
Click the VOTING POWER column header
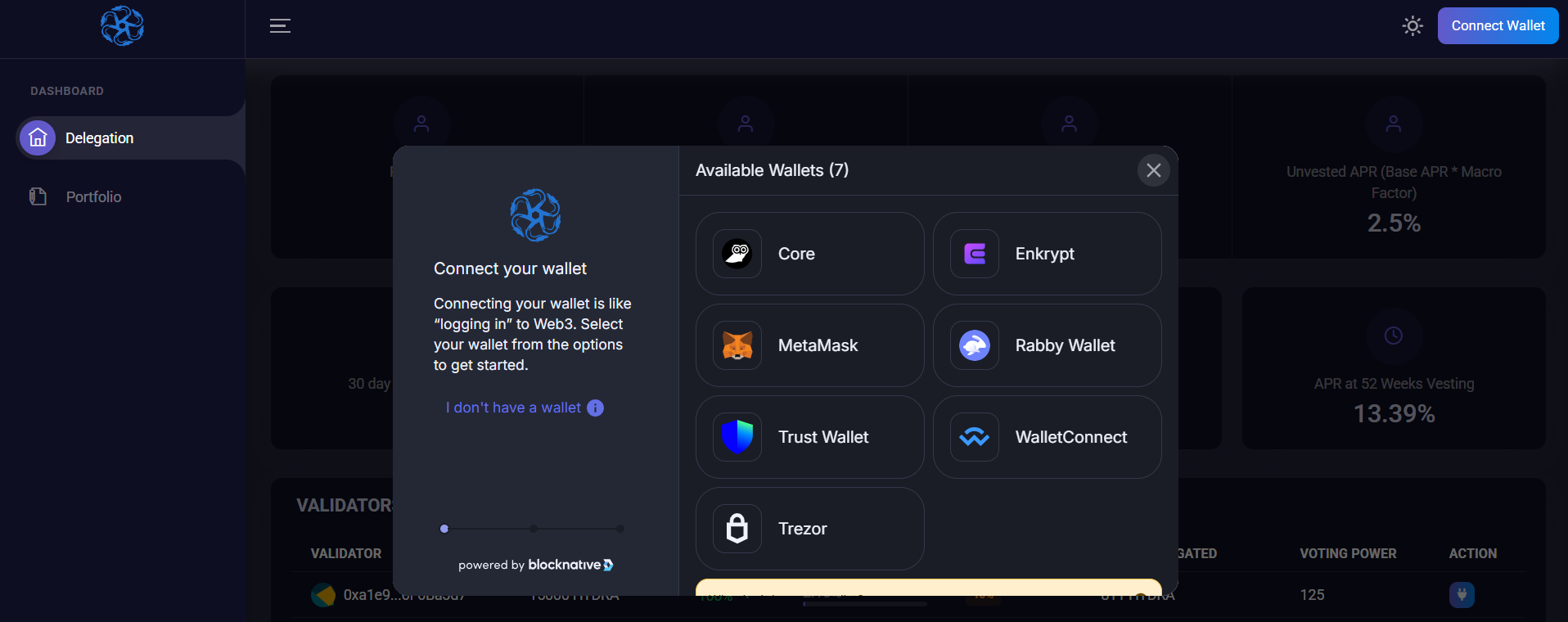[1348, 554]
